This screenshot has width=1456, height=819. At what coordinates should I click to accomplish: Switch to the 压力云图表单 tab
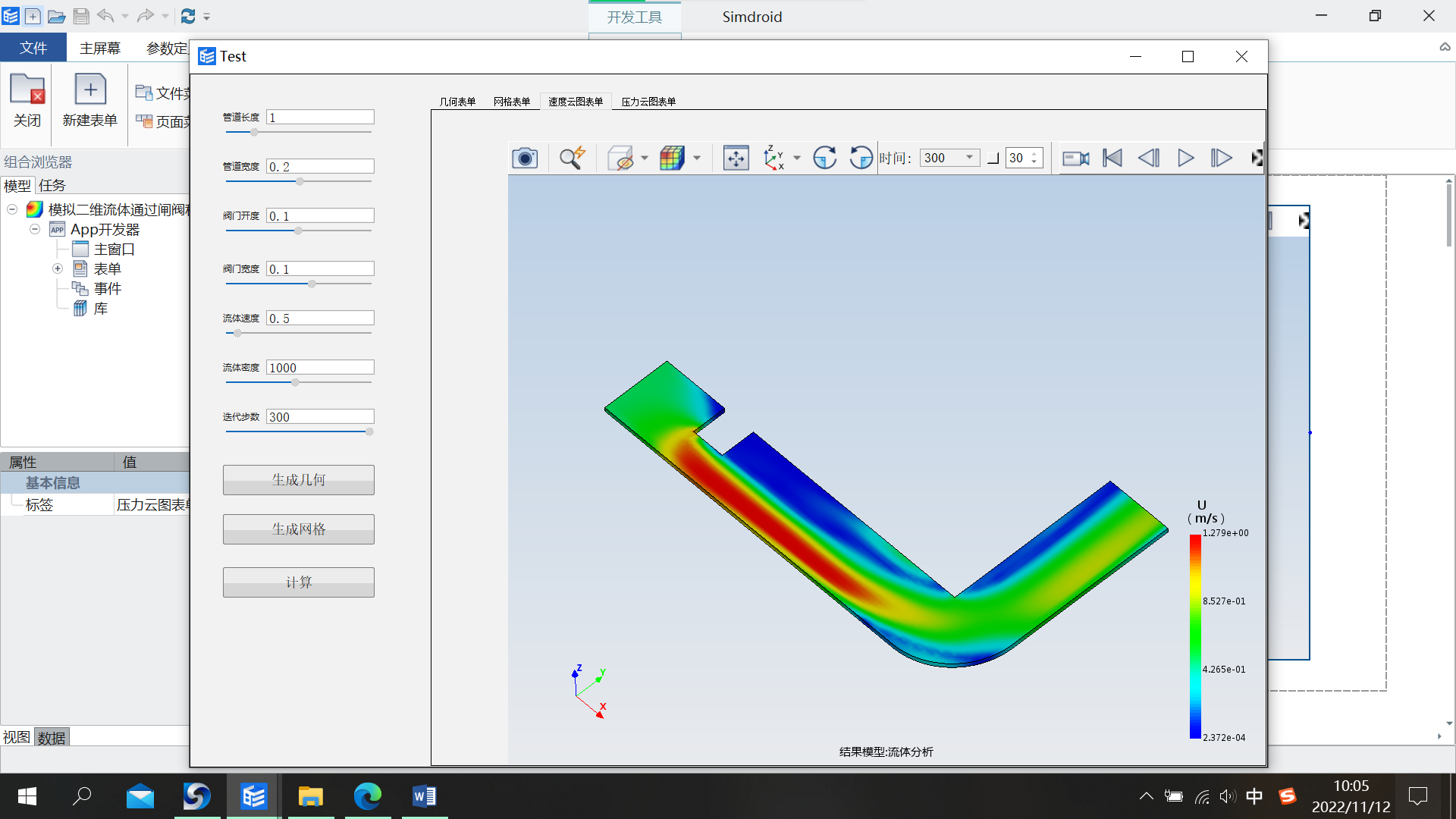point(648,102)
